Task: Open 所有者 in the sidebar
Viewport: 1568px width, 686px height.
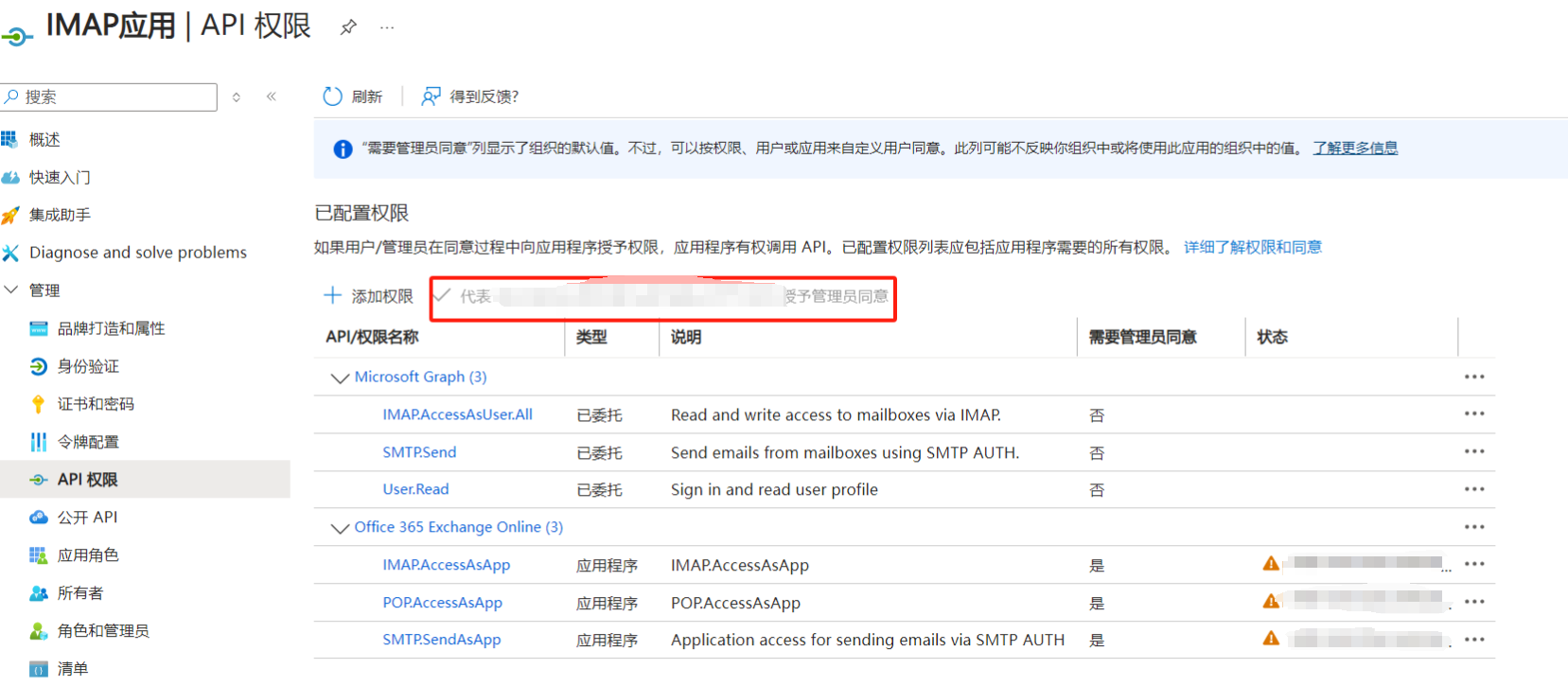Action: click(x=80, y=593)
